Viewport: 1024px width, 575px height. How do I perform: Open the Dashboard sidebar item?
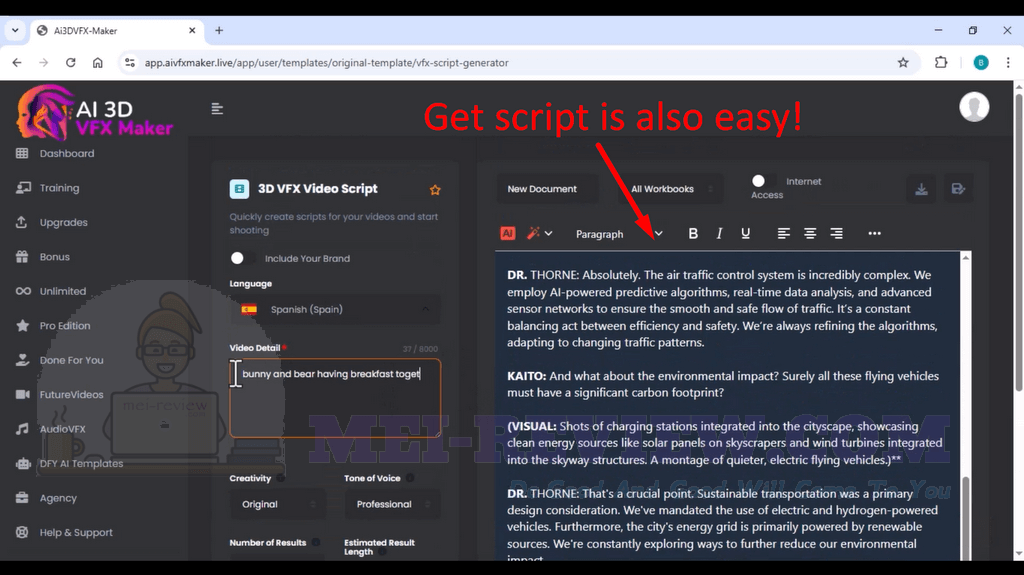coord(67,154)
